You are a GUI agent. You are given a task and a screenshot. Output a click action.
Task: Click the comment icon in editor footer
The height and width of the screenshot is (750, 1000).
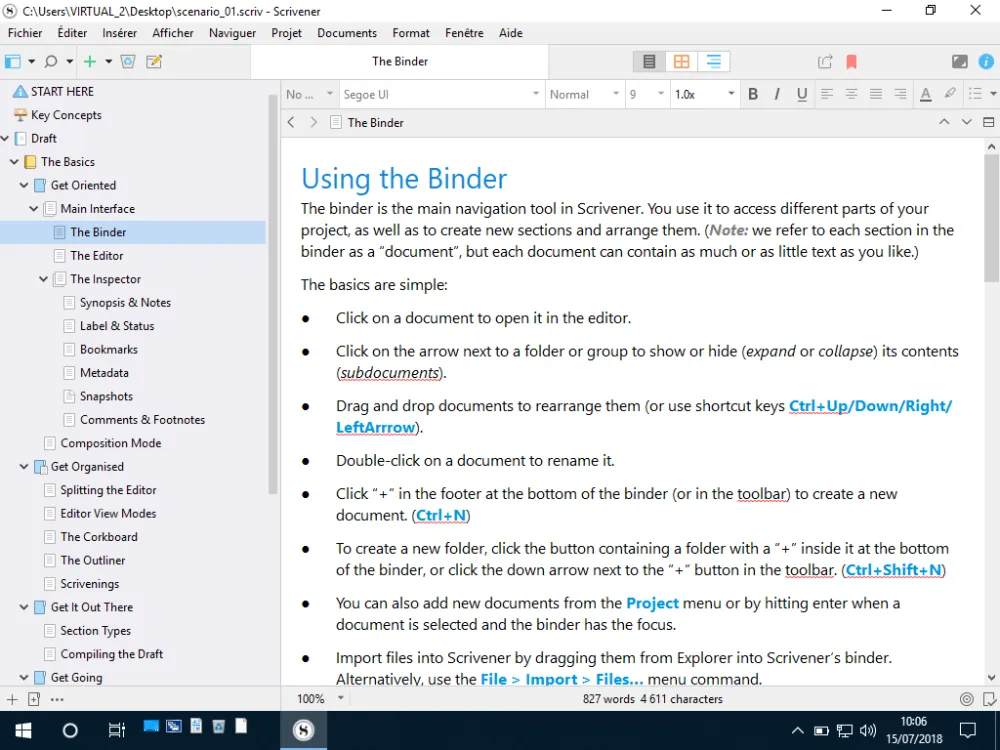click(989, 699)
